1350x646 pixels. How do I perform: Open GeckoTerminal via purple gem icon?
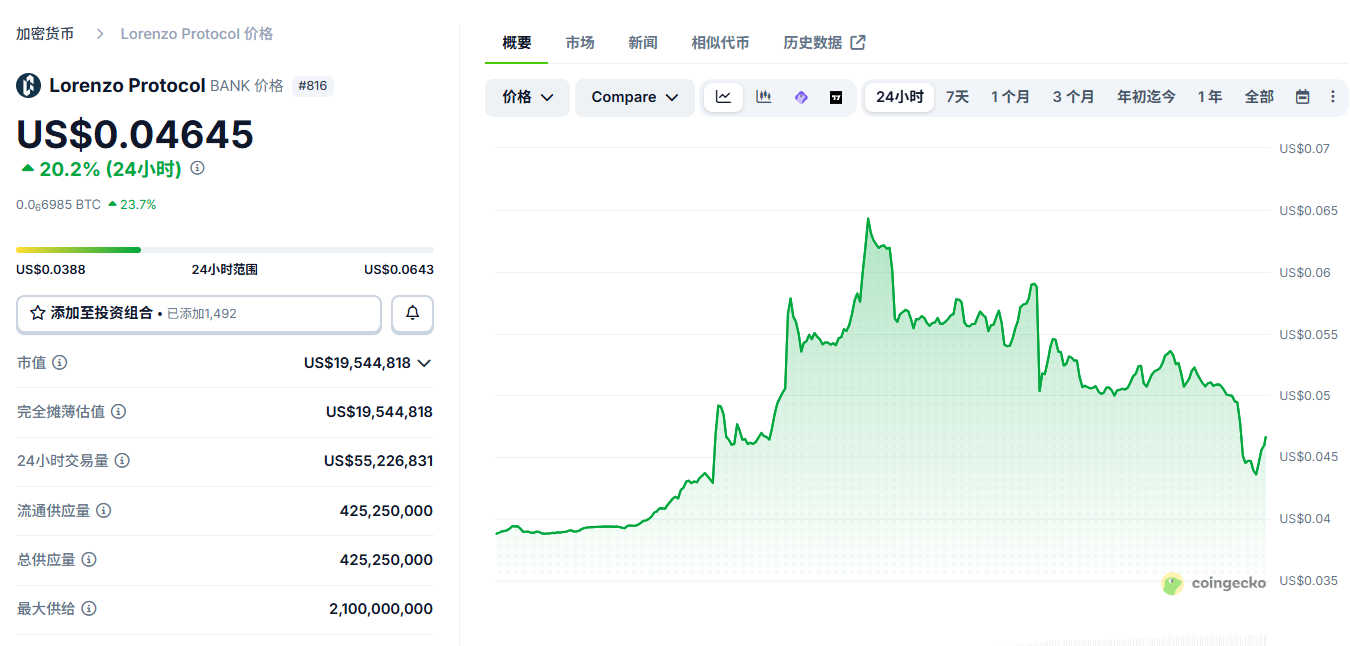coord(801,97)
